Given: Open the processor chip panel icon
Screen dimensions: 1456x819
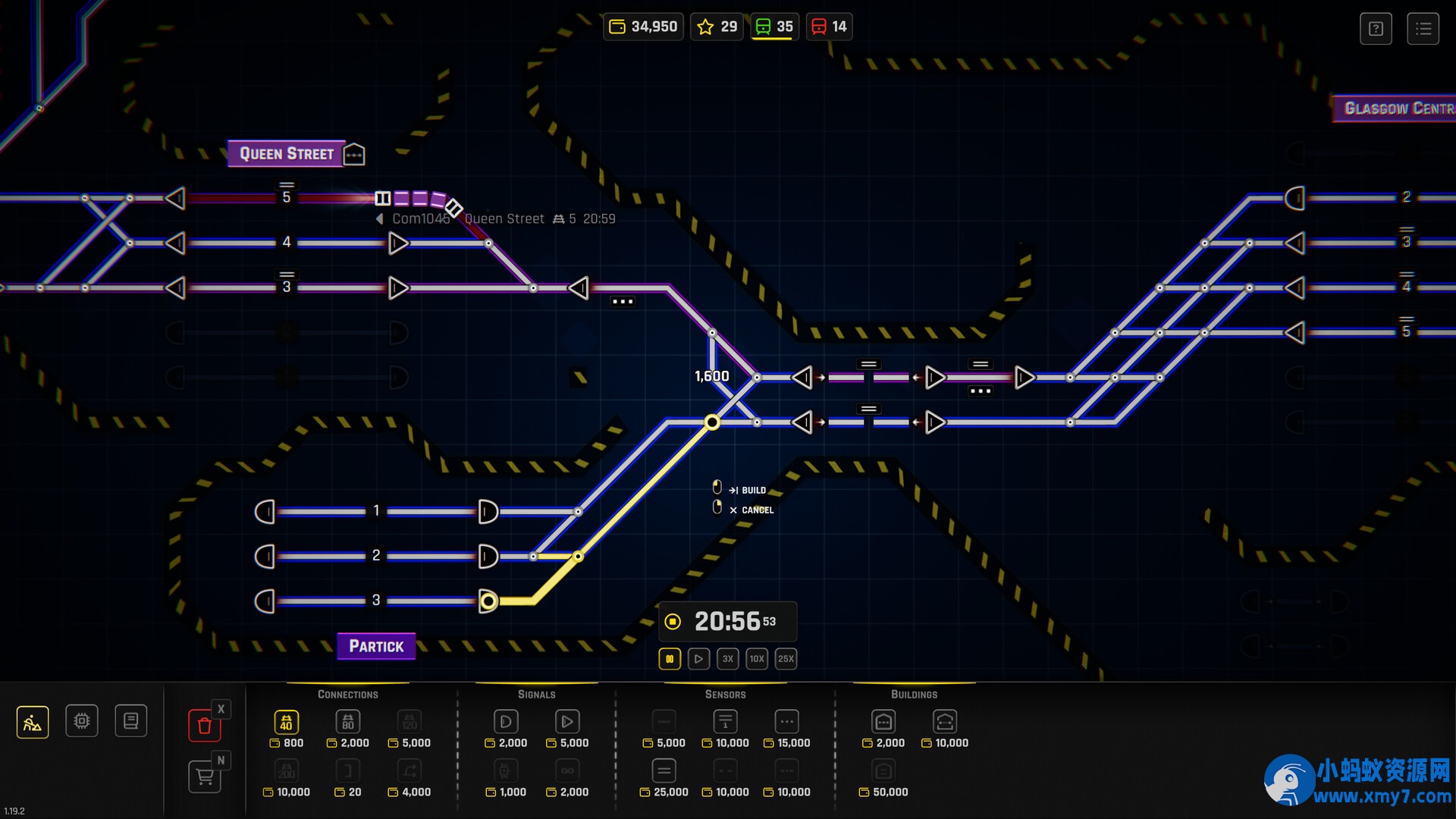Looking at the screenshot, I should point(82,721).
